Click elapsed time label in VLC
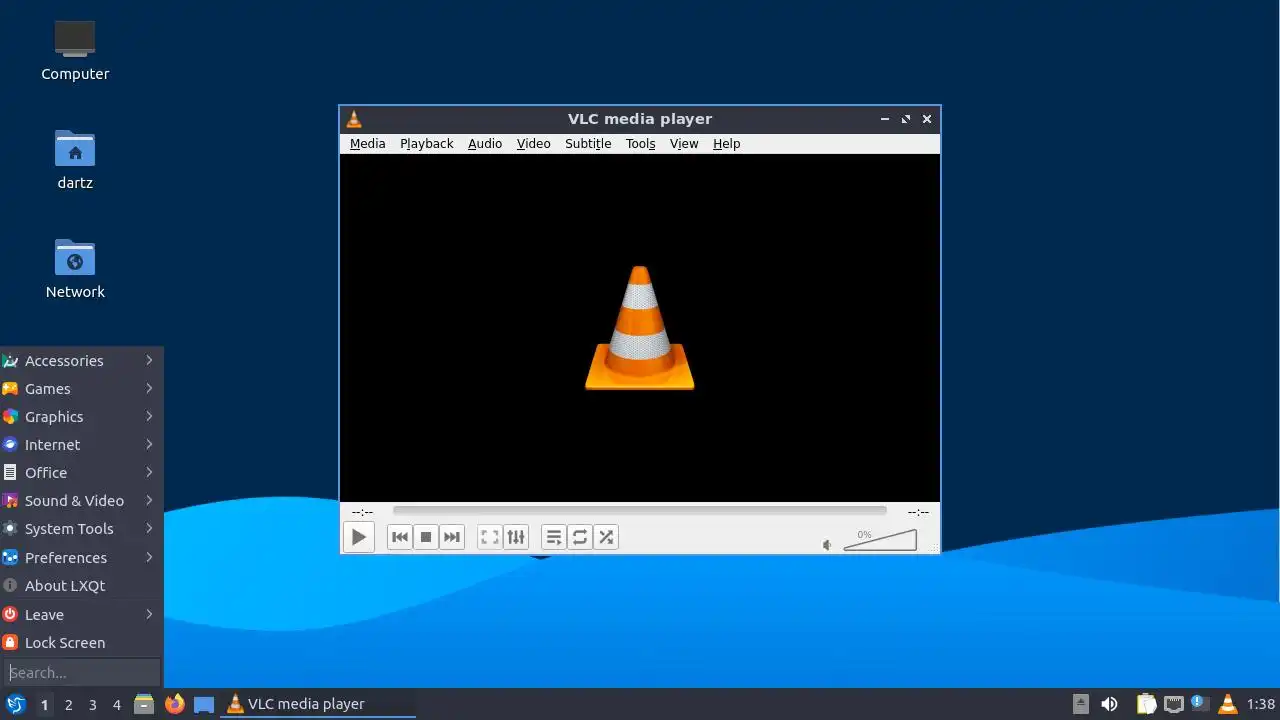1280x720 pixels. tap(362, 511)
